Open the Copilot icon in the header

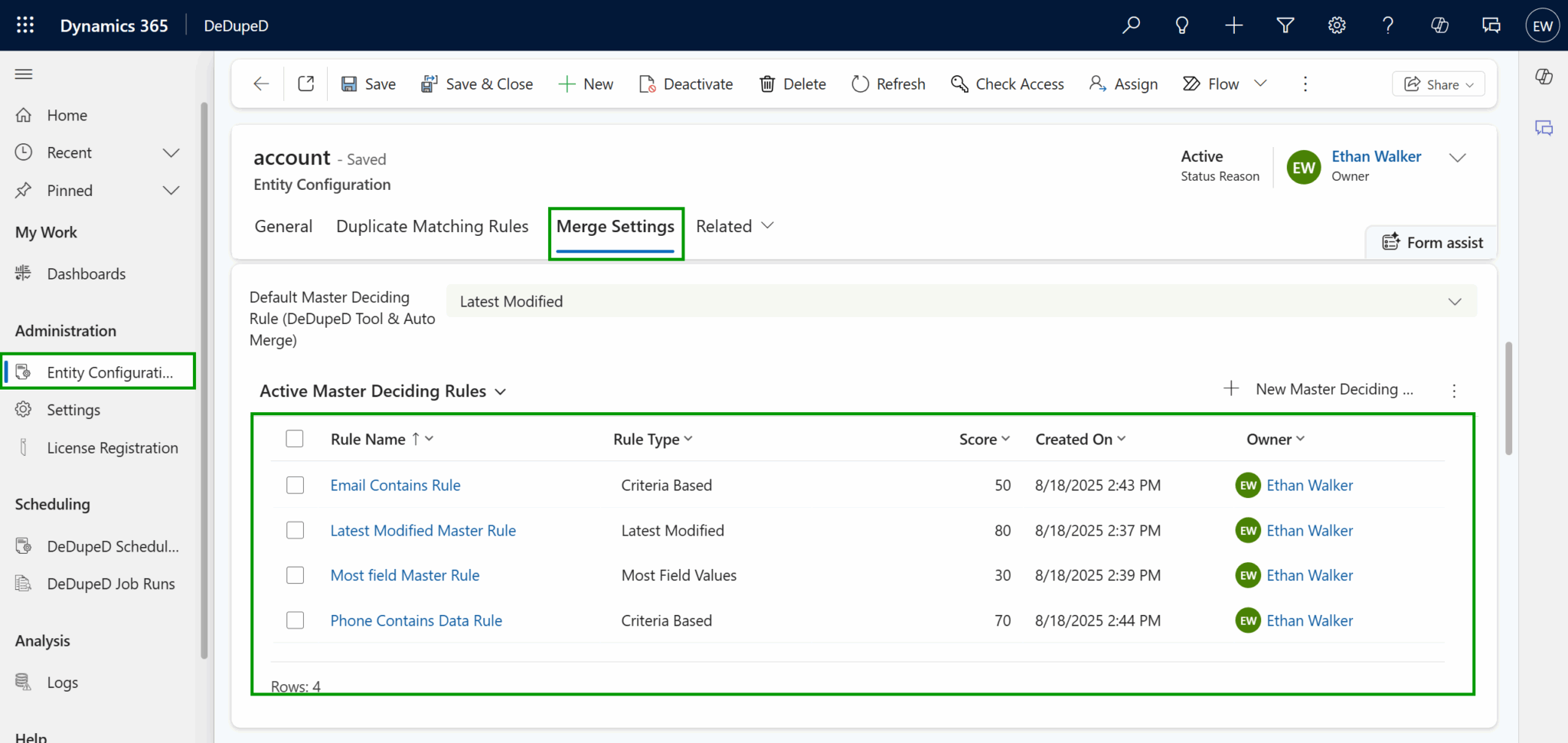click(1439, 25)
